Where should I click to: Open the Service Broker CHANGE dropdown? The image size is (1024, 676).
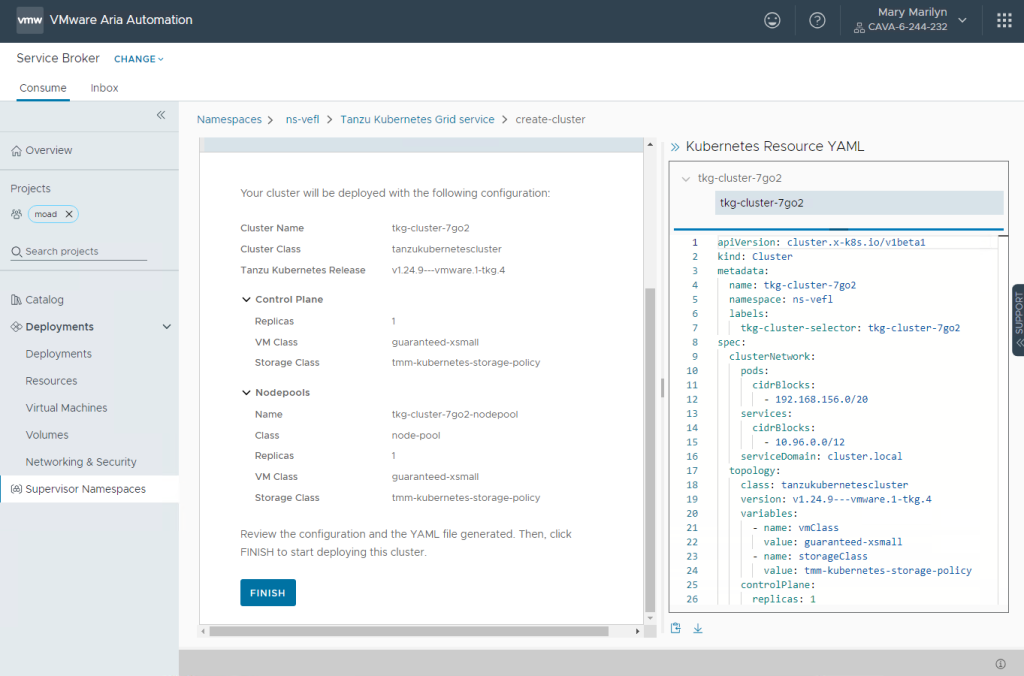(x=138, y=59)
